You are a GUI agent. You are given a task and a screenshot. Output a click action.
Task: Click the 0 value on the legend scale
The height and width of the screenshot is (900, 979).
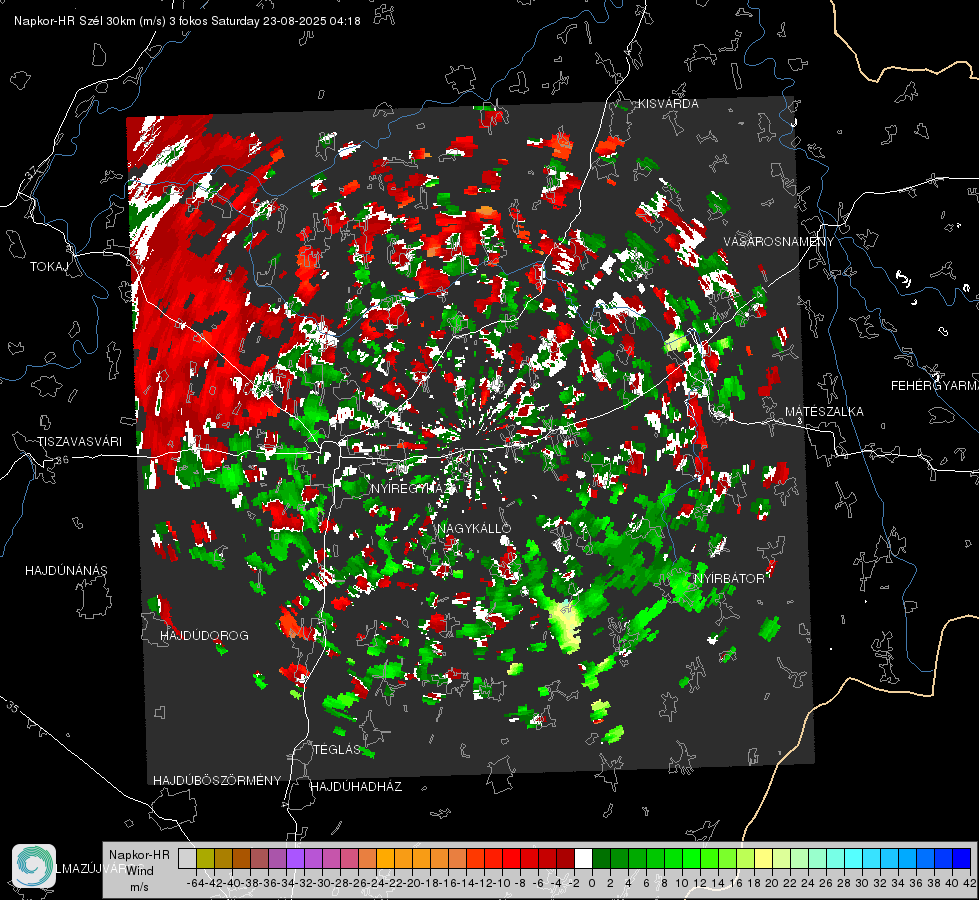pos(592,883)
